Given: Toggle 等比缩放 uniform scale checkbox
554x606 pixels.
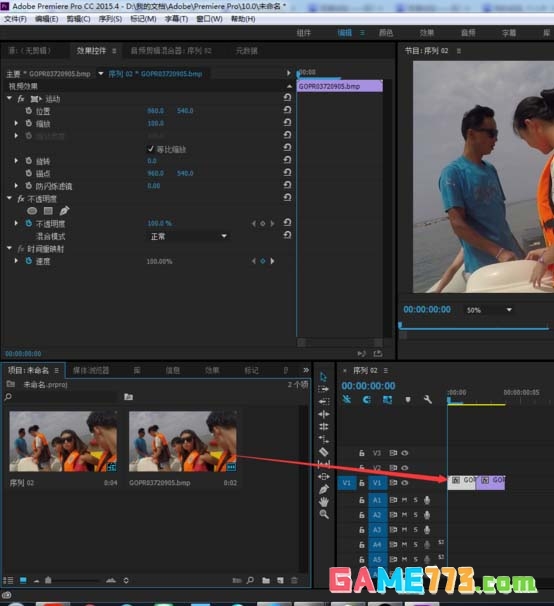Looking at the screenshot, I should (151, 149).
